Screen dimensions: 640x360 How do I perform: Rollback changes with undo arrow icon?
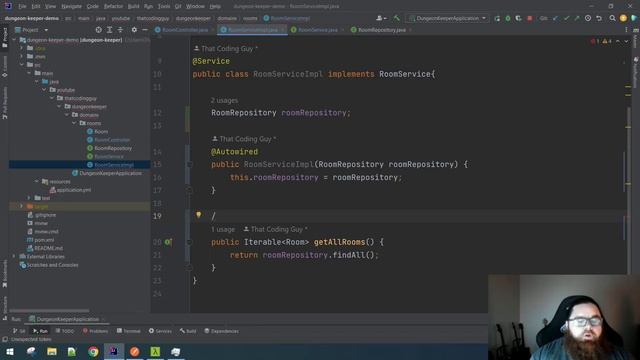point(599,18)
